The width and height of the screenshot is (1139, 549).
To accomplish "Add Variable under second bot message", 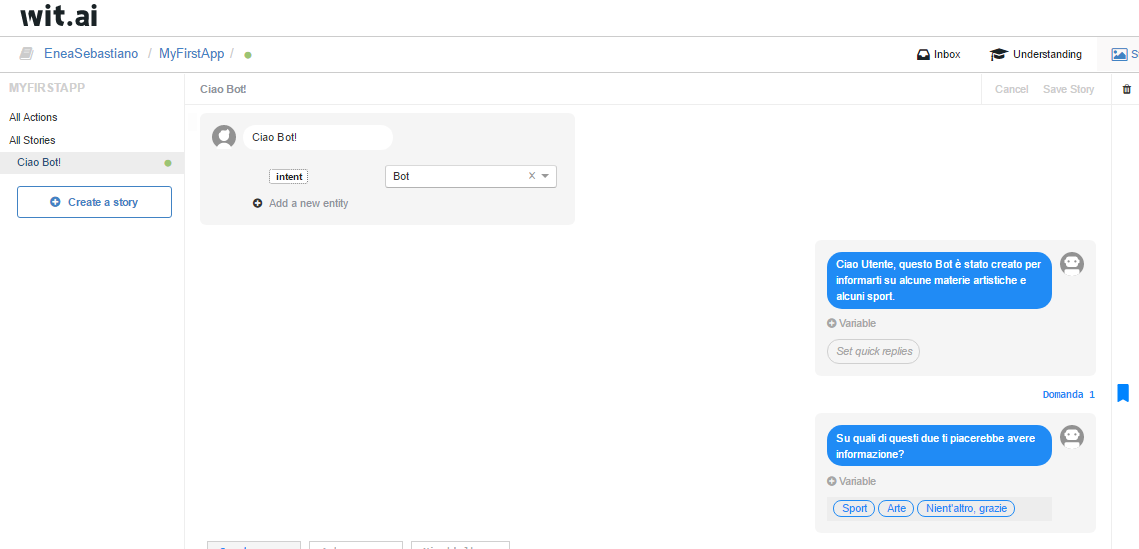I will (x=851, y=481).
